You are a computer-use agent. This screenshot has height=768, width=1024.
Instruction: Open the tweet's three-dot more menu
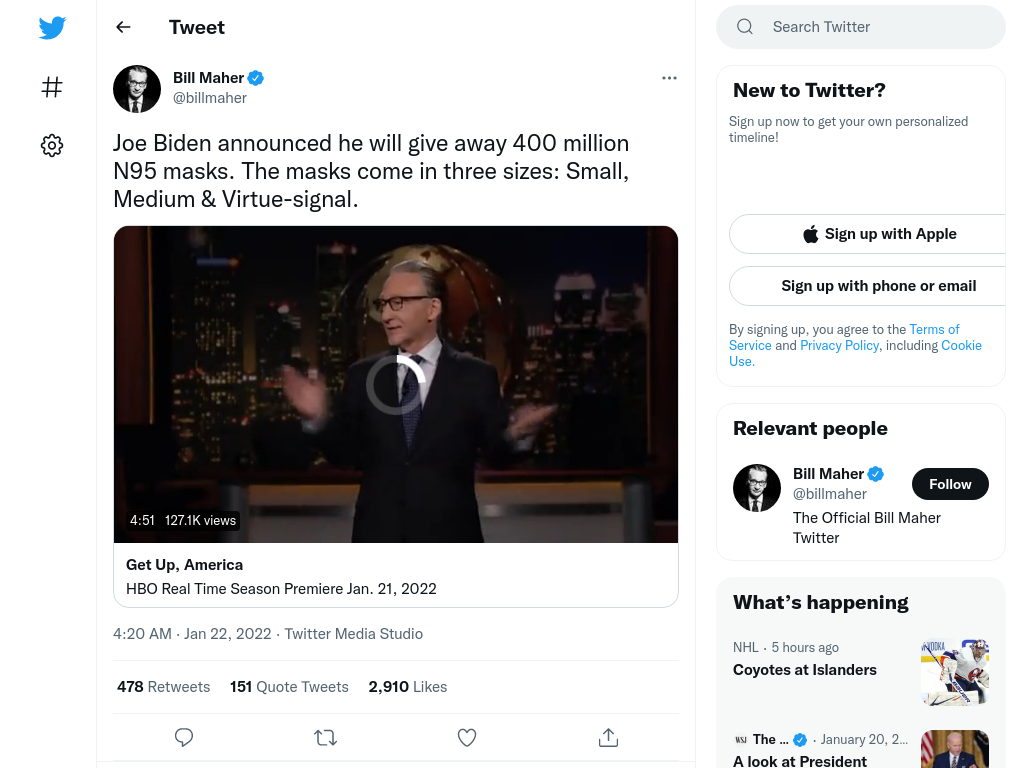[669, 78]
